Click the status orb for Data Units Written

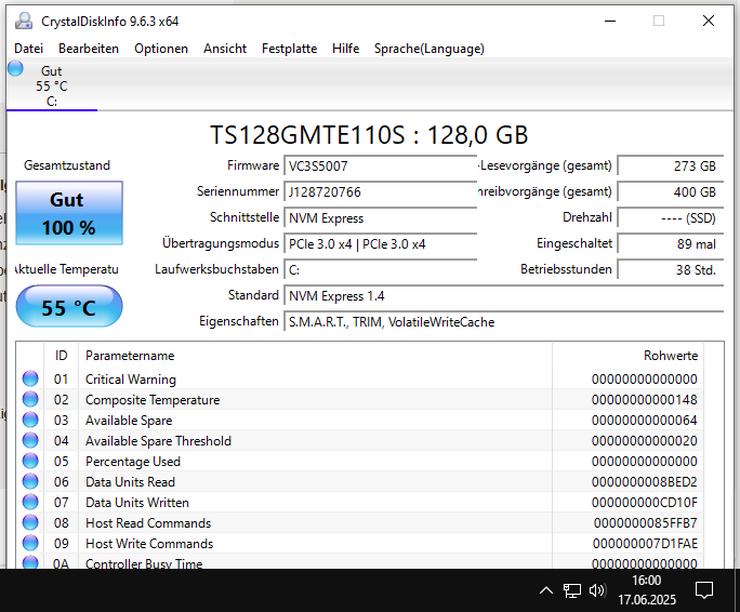pyautogui.click(x=30, y=502)
